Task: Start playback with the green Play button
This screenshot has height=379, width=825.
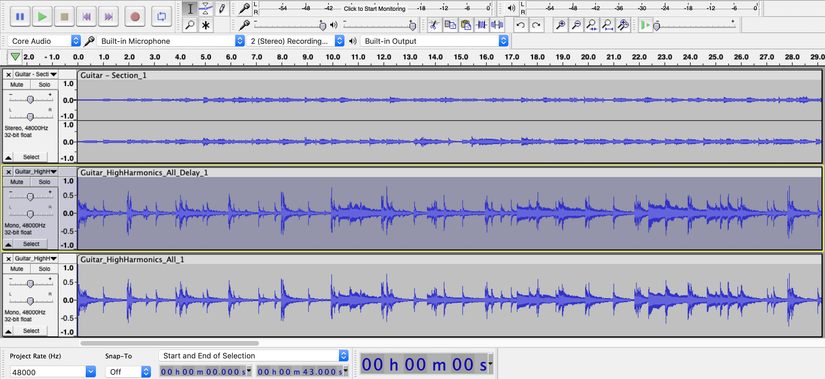Action: tap(42, 16)
